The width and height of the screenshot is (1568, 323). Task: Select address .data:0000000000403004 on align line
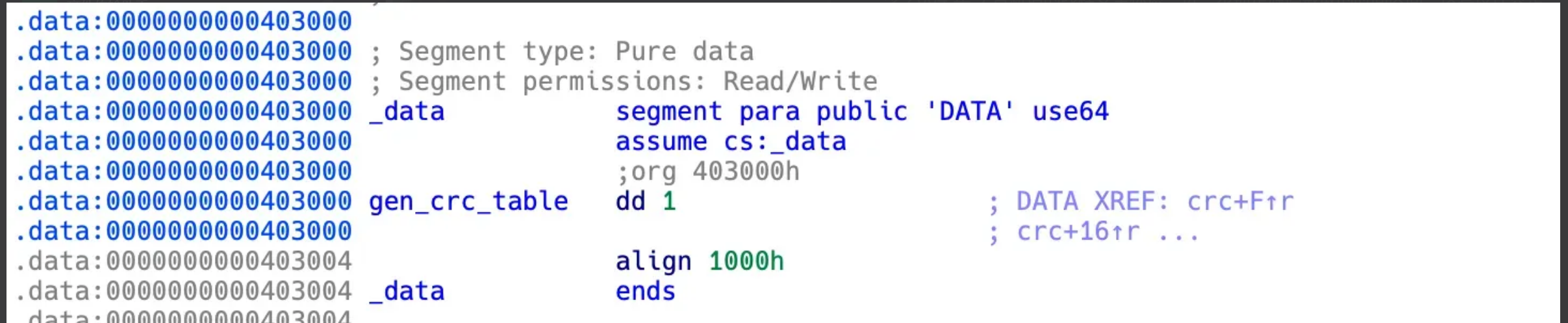(x=183, y=261)
